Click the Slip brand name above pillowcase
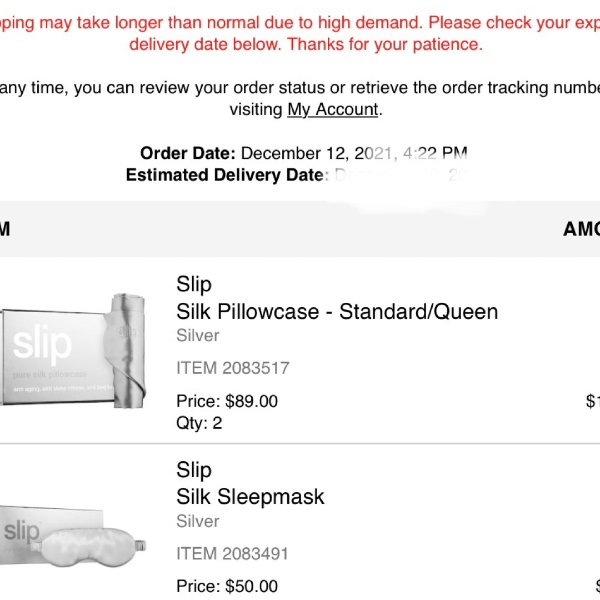This screenshot has height=600, width=600. click(x=194, y=285)
